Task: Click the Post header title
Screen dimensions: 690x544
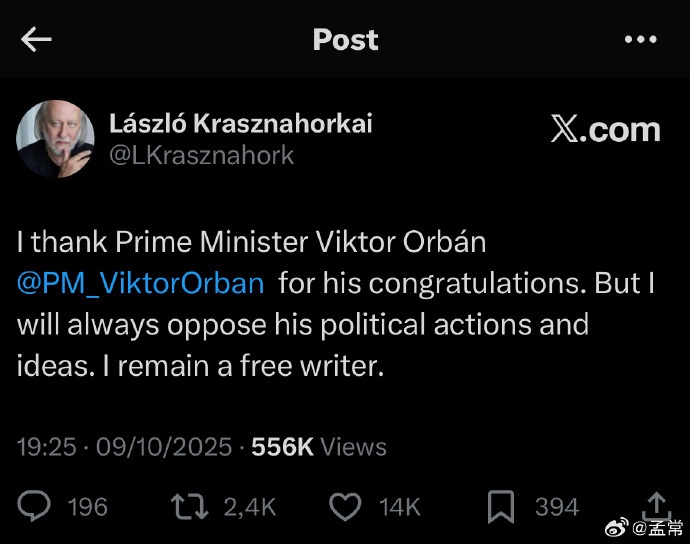Action: tap(345, 39)
